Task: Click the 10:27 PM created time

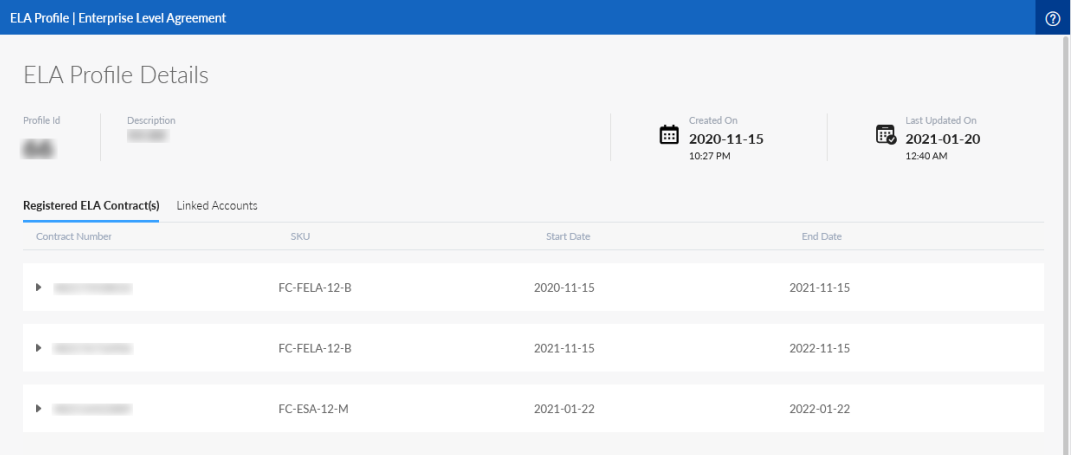Action: 708,156
